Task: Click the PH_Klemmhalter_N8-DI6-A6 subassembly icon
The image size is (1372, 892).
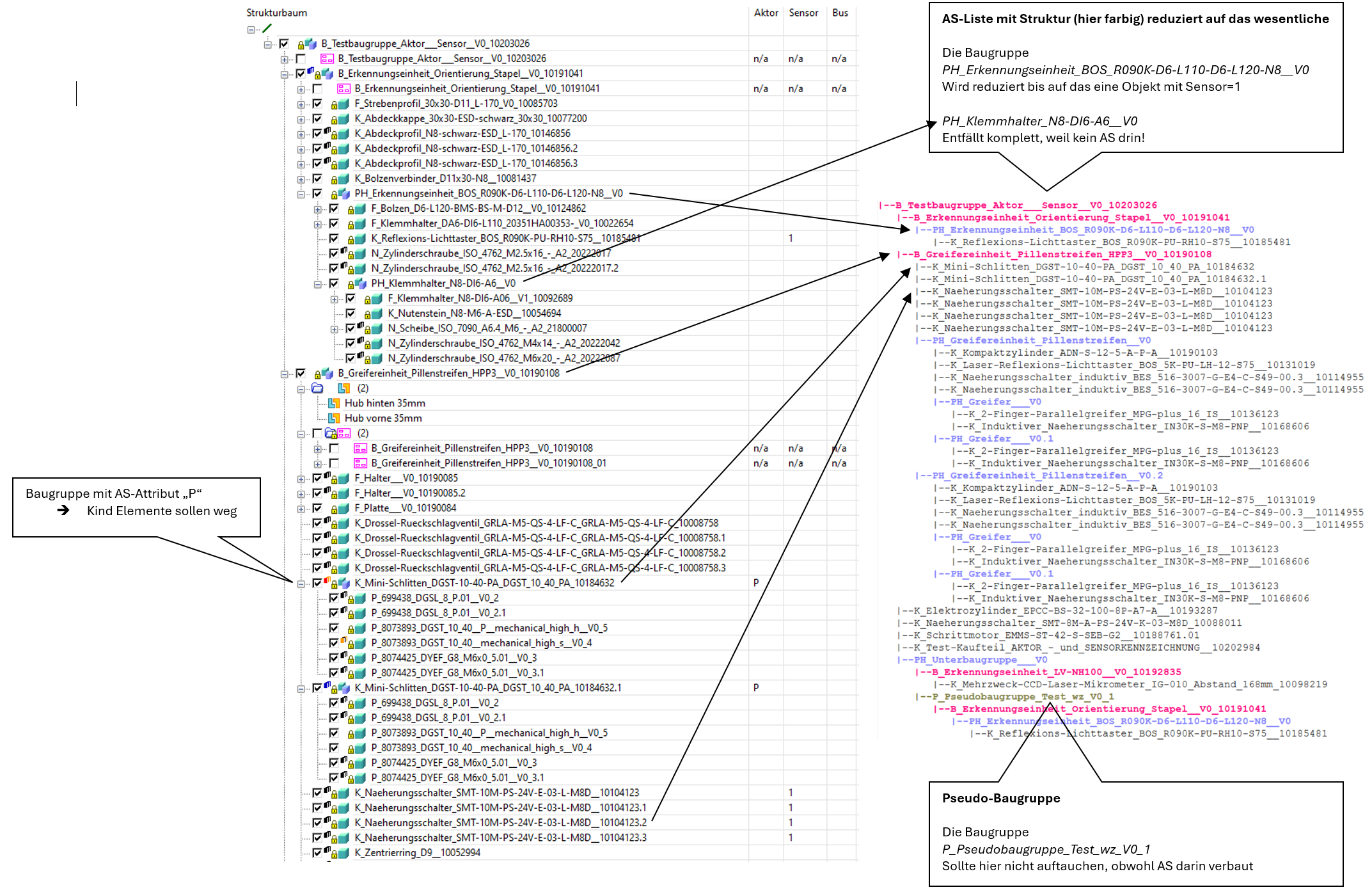Action: tap(361, 283)
